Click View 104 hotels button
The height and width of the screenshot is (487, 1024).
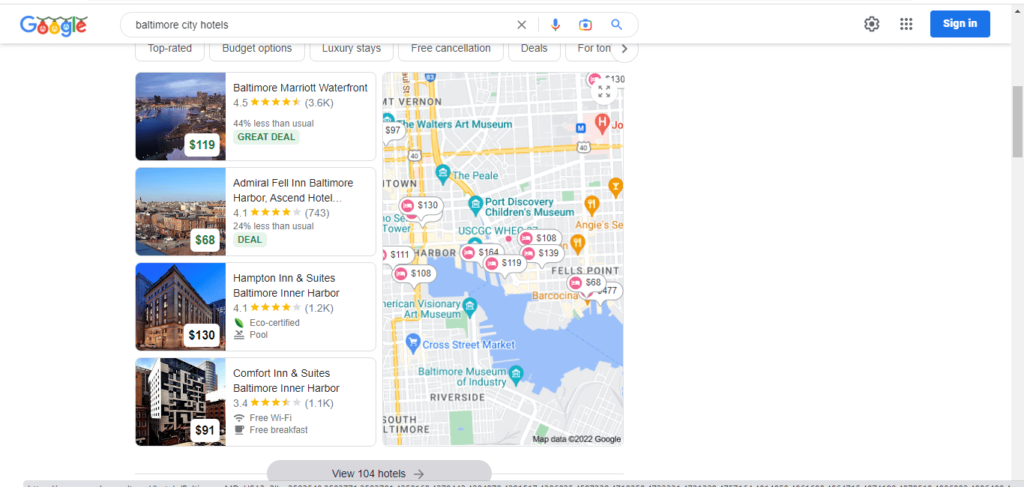(379, 473)
